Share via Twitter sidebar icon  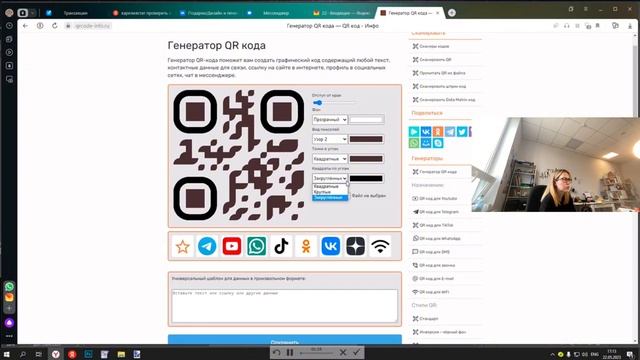pos(462,131)
